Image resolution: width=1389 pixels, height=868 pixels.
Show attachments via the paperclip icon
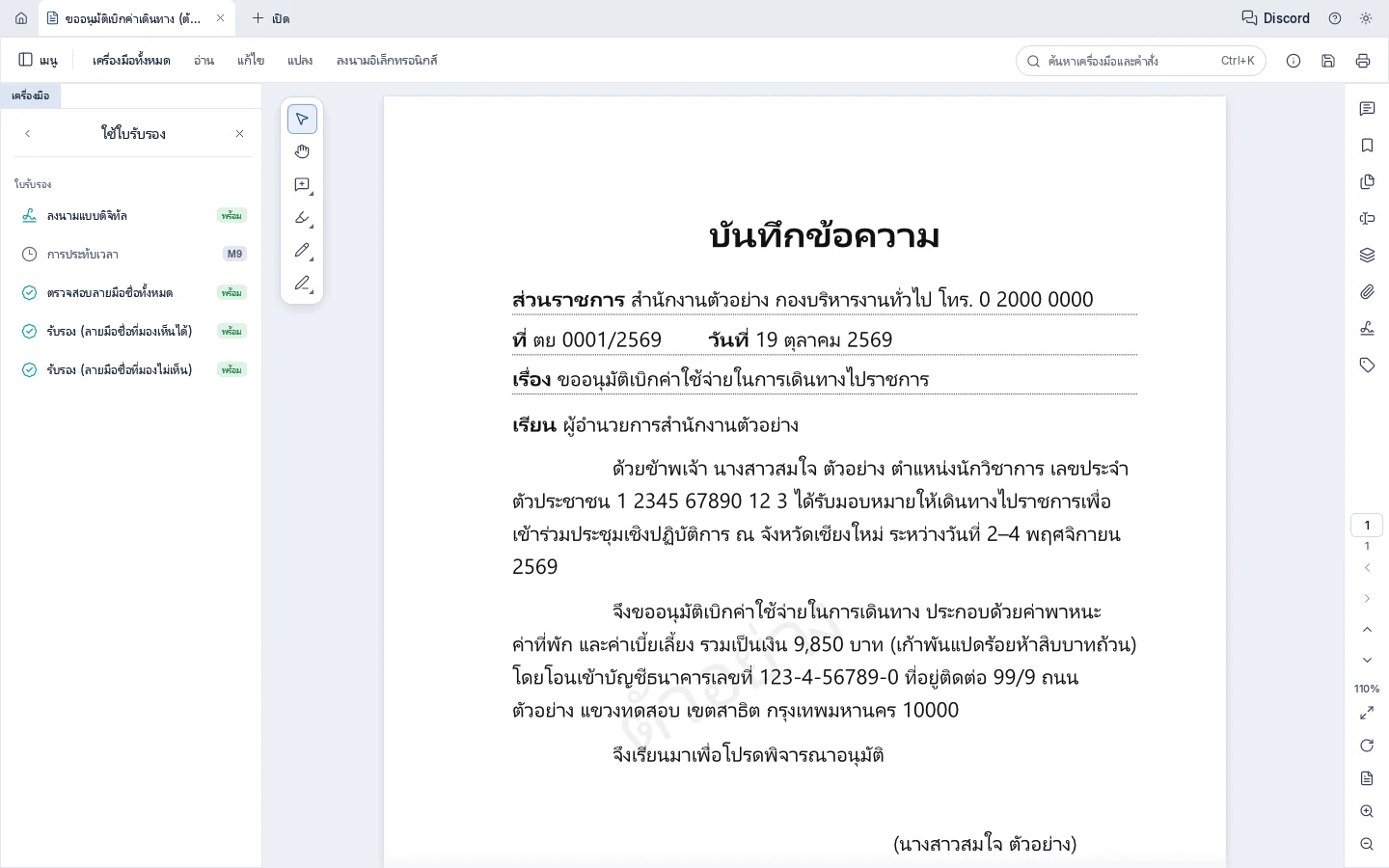click(1367, 292)
